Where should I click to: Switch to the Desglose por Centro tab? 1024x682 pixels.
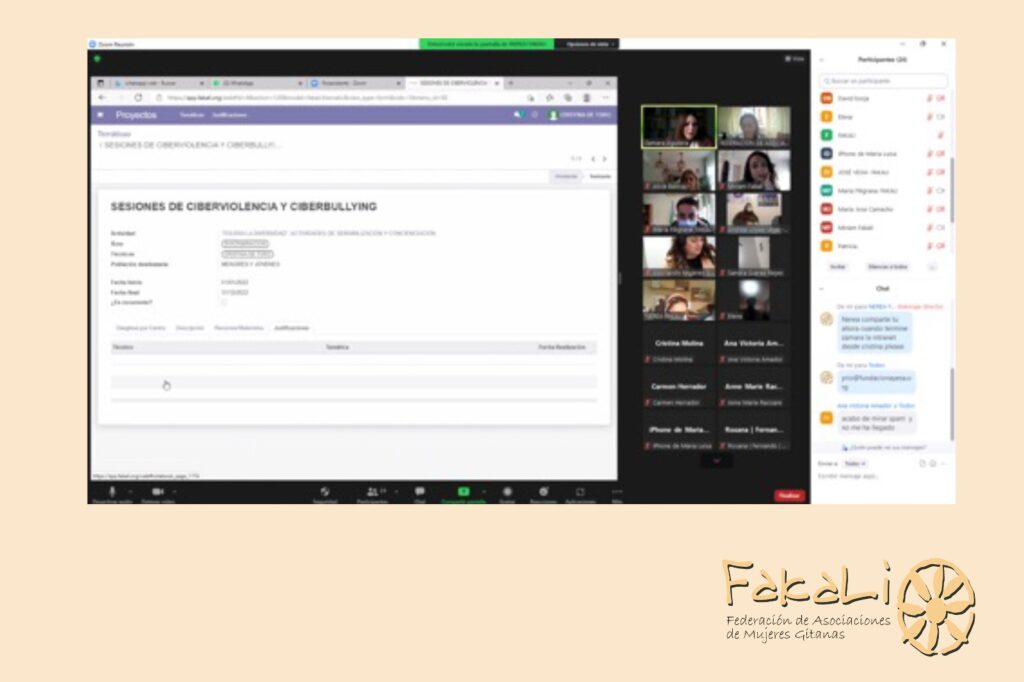(x=140, y=328)
